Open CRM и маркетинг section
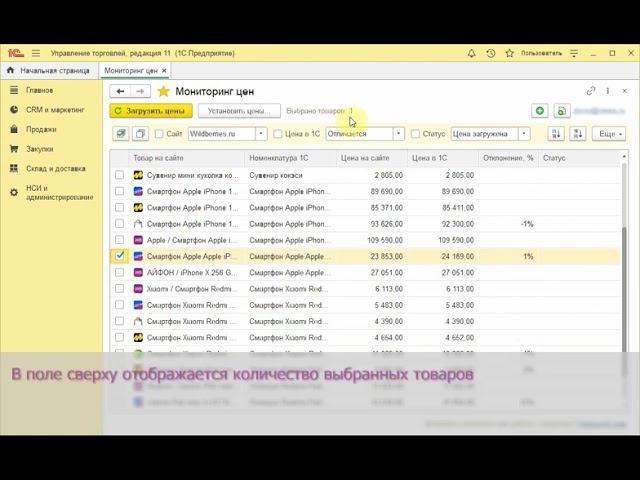Viewport: 640px width, 480px height. (x=55, y=110)
